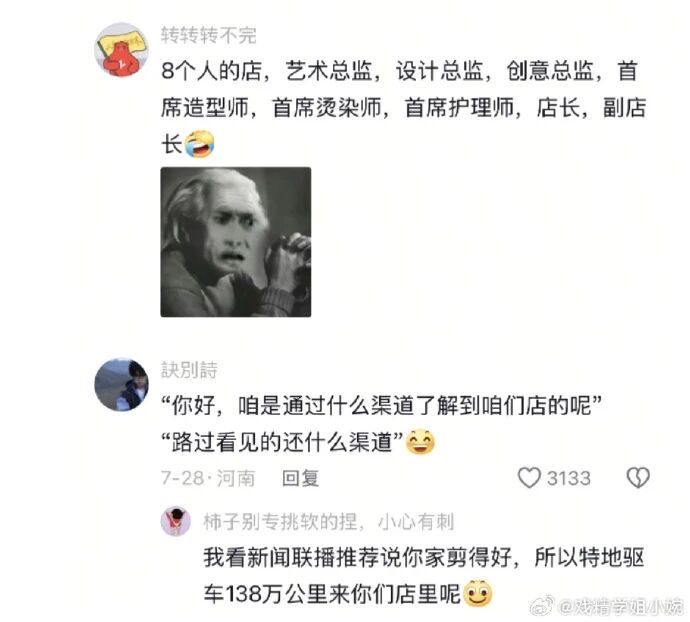
Task: Click the 3133 like count
Action: coord(569,478)
